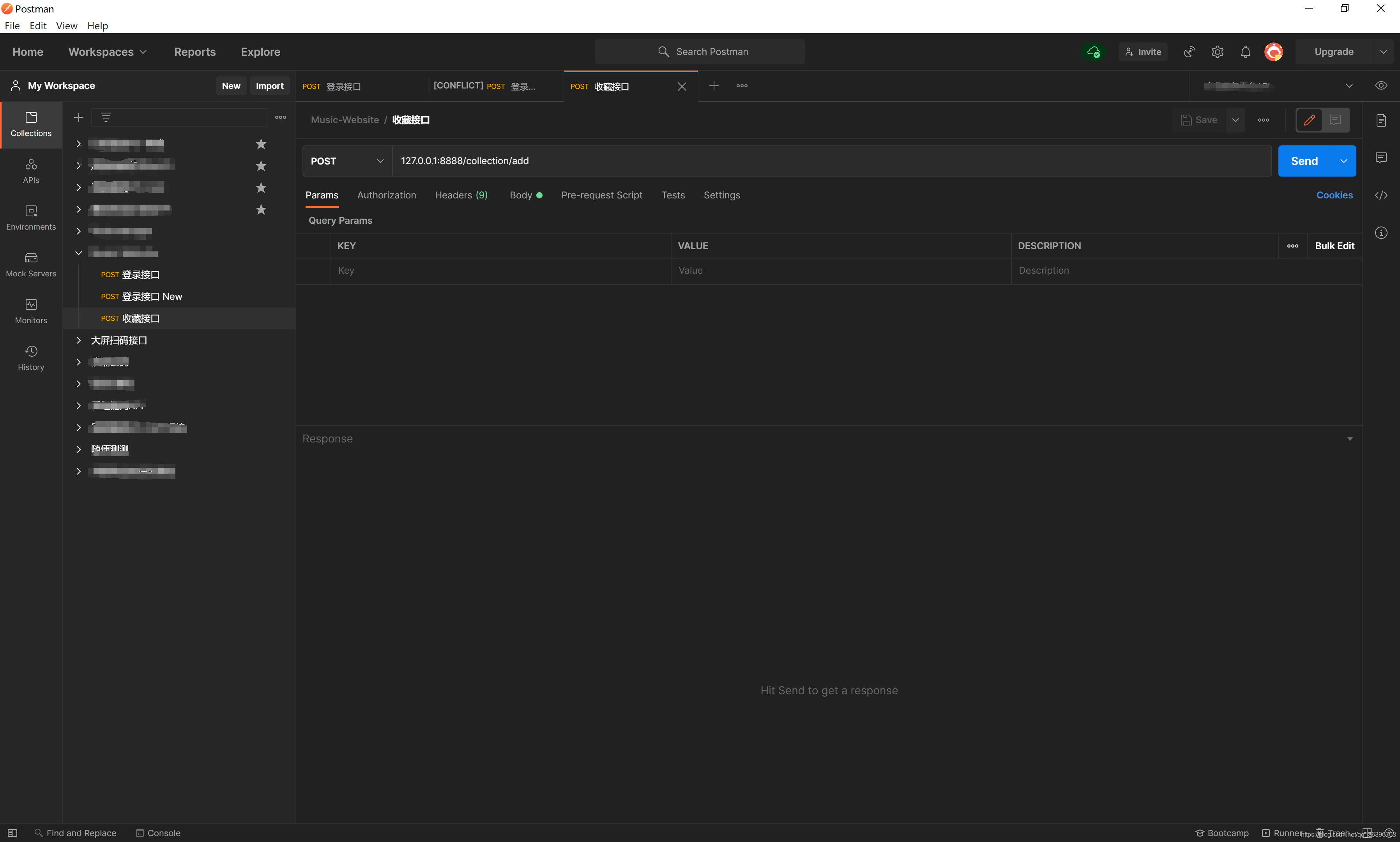This screenshot has height=842, width=1400.
Task: Click the blue Send button
Action: click(x=1304, y=161)
